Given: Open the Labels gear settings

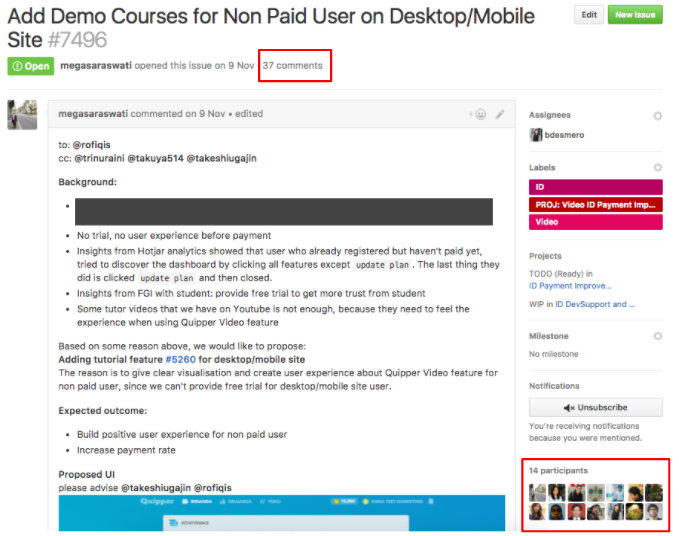Looking at the screenshot, I should (x=657, y=168).
